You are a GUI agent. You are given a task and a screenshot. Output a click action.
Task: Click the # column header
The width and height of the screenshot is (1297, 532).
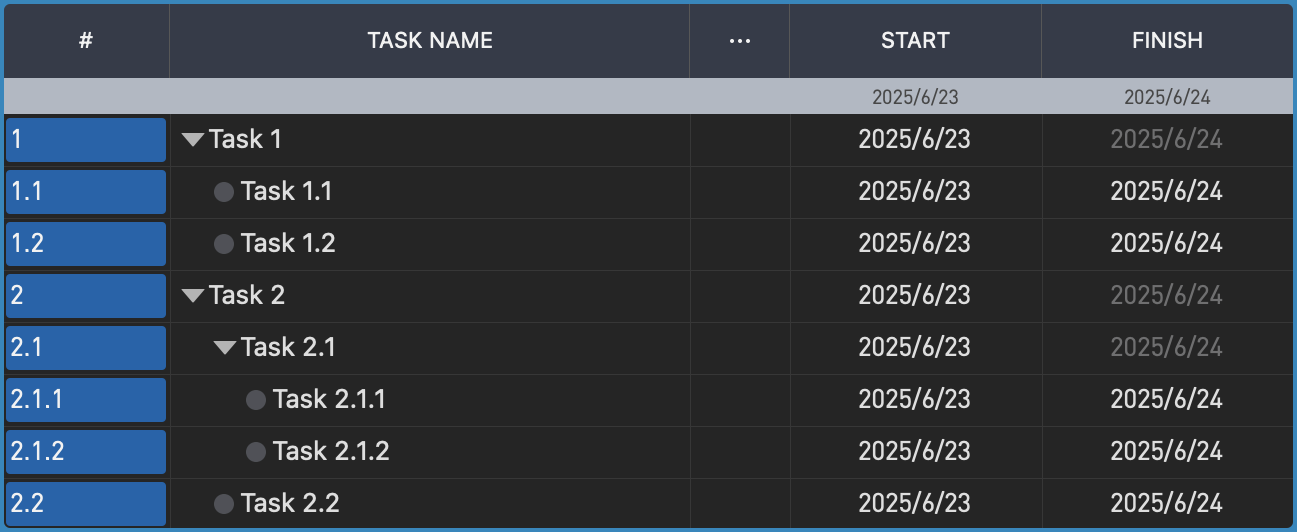[x=86, y=41]
